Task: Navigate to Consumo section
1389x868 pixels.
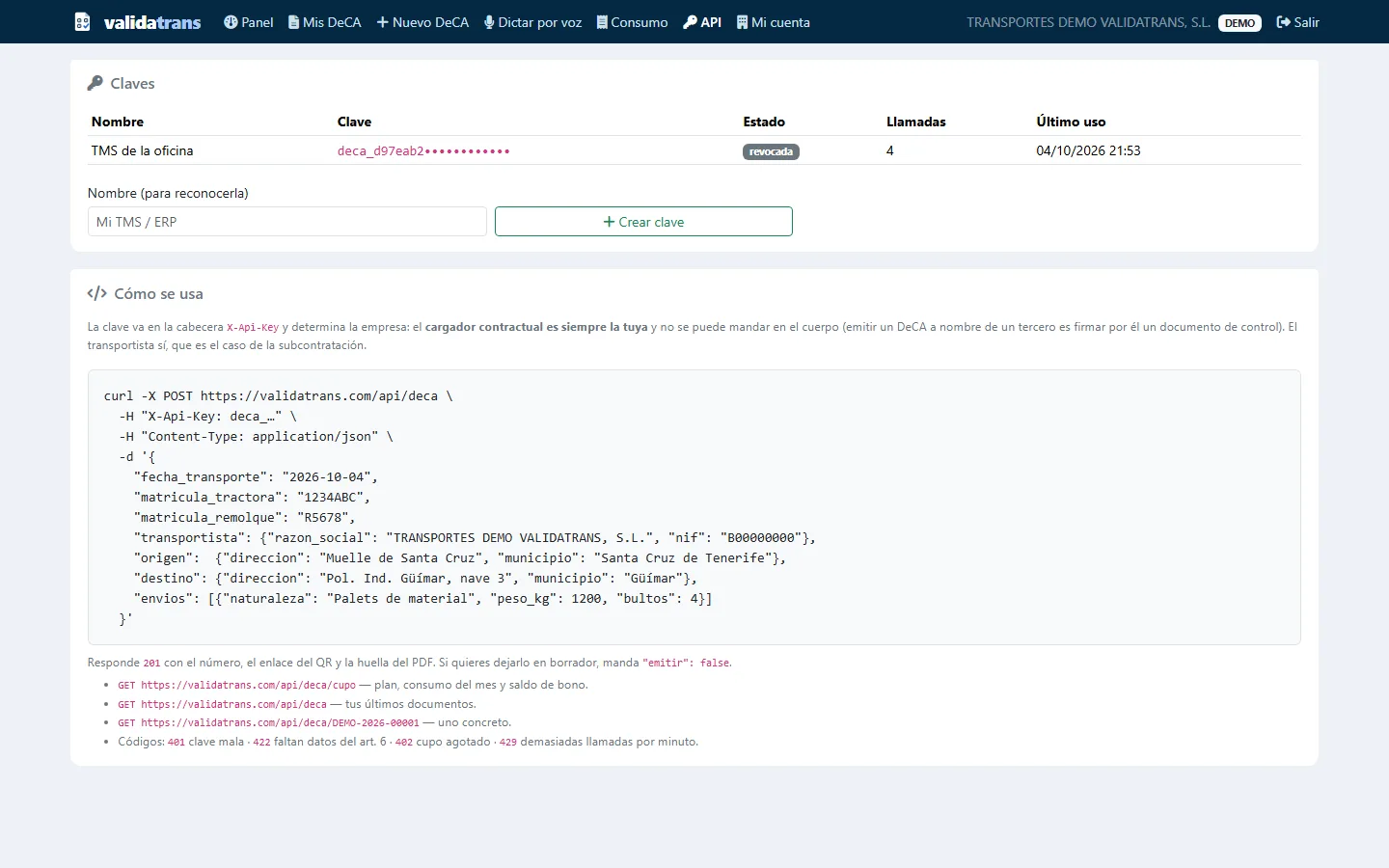Action: (633, 22)
